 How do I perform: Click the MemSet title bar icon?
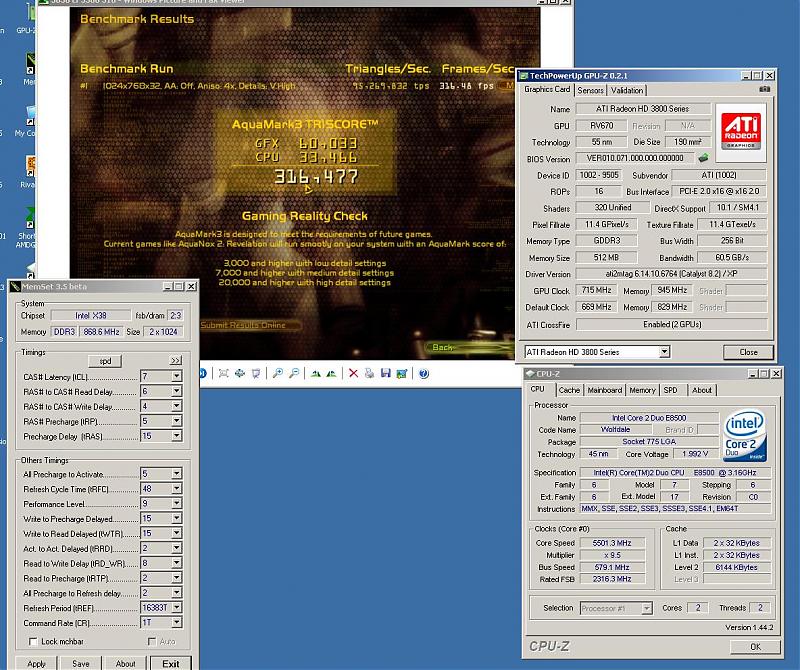(x=15, y=286)
